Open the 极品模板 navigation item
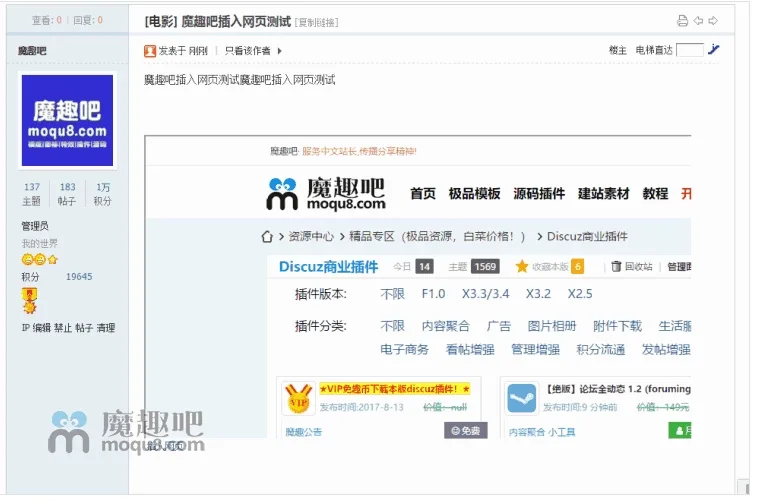The image size is (758, 501). 474,193
